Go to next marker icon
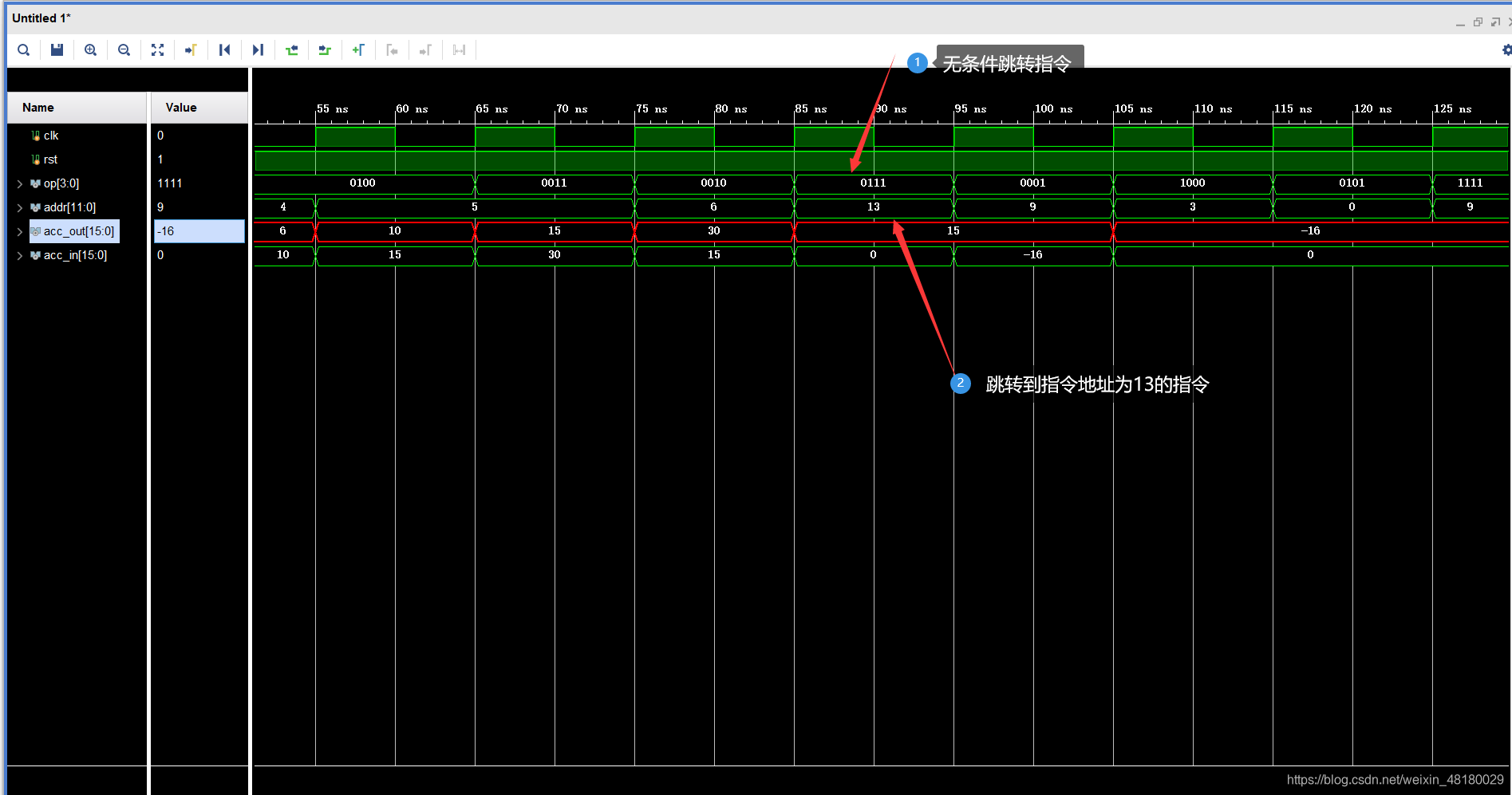This screenshot has height=795, width=1512. (x=425, y=50)
